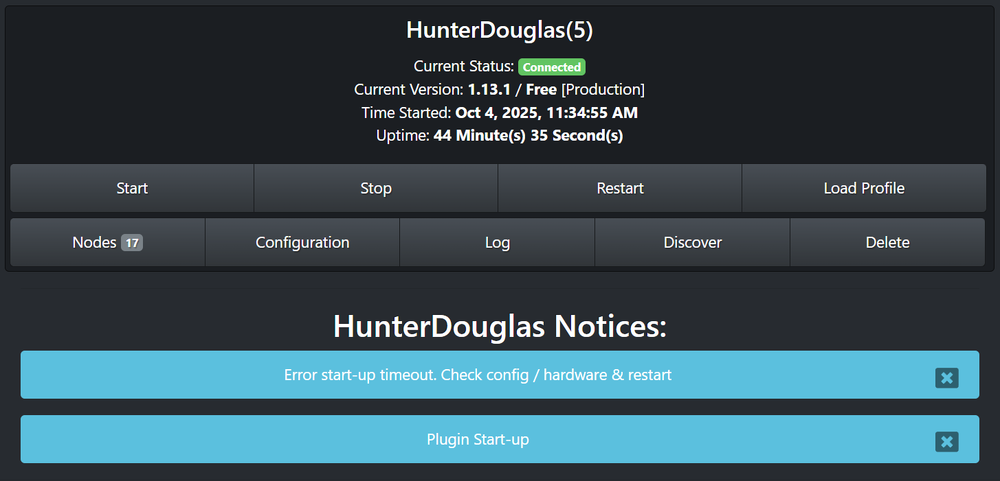Click the green Connected status badge

(x=552, y=67)
